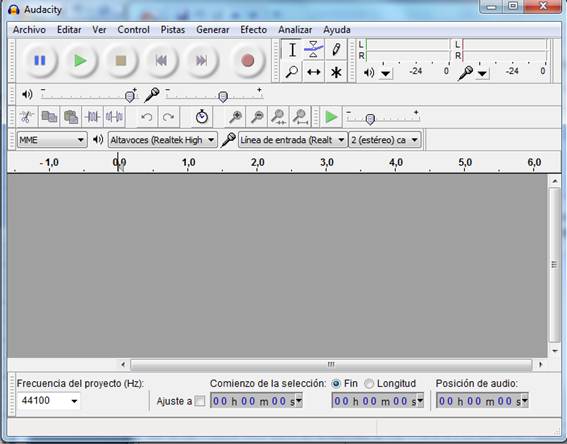Click the Fit Selection zoom icon
Image resolution: width=567 pixels, height=444 pixels.
[278, 117]
